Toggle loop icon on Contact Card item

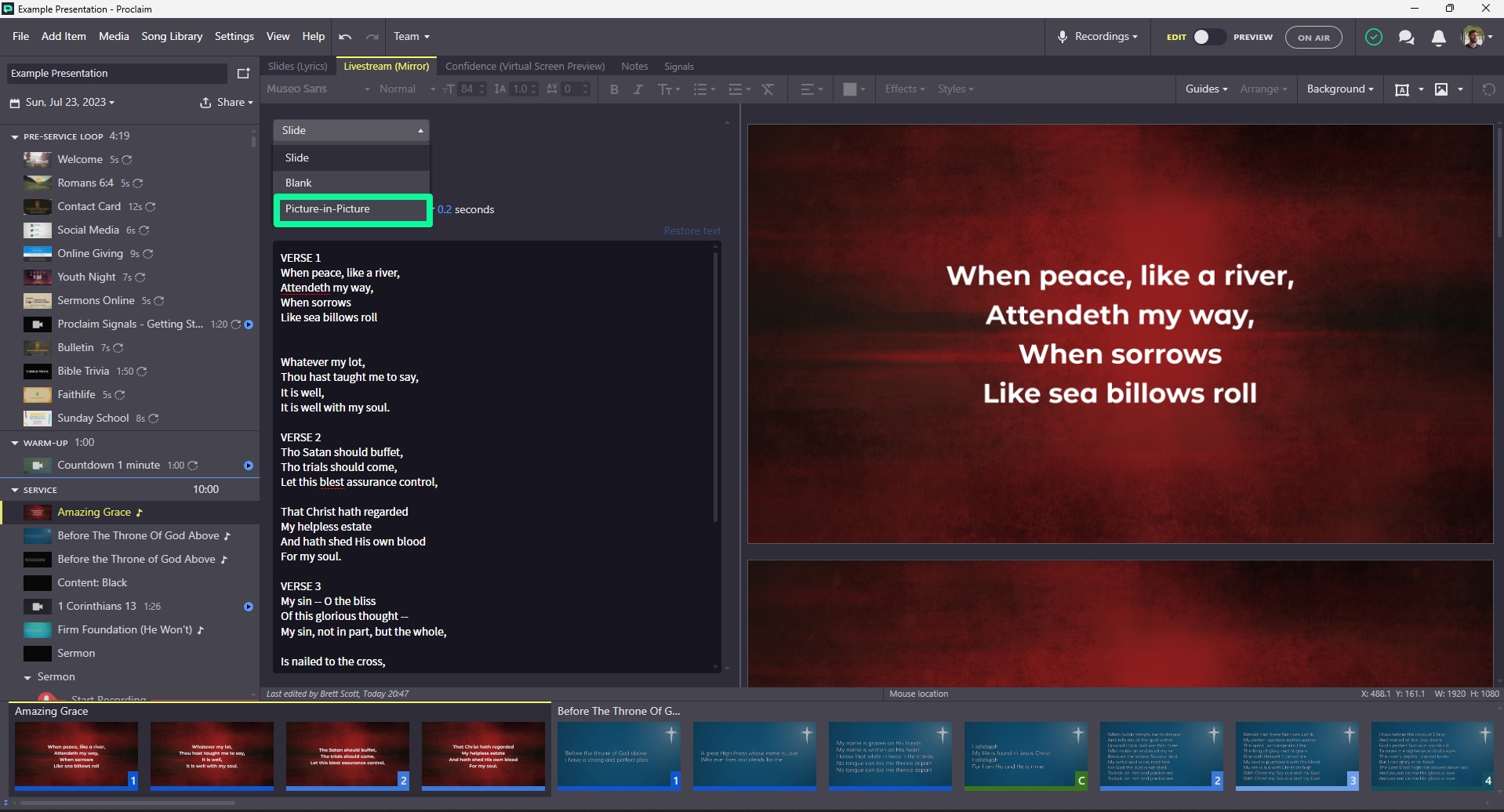coord(151,207)
